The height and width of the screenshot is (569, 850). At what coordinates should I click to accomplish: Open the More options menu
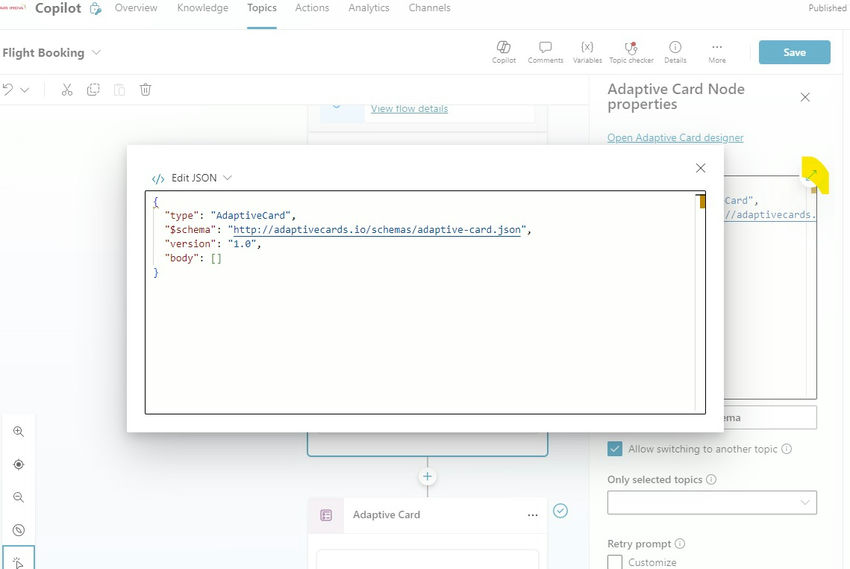(x=717, y=52)
